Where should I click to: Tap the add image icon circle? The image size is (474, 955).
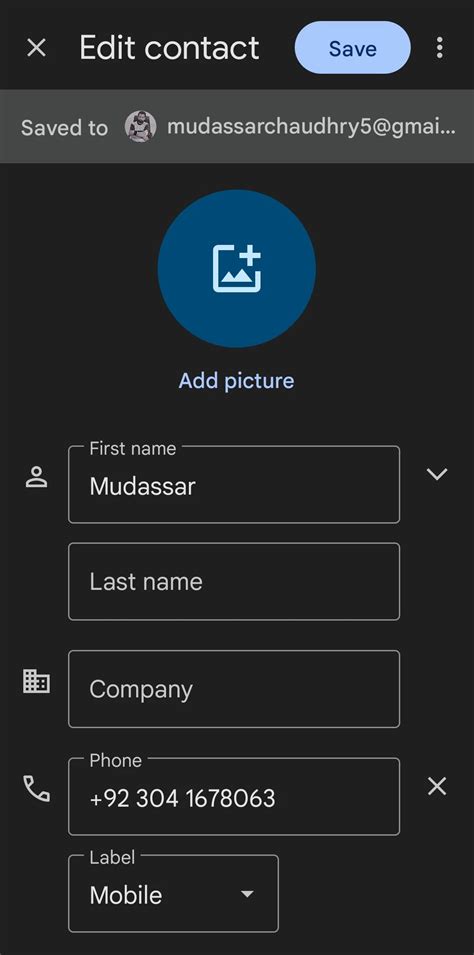(237, 269)
